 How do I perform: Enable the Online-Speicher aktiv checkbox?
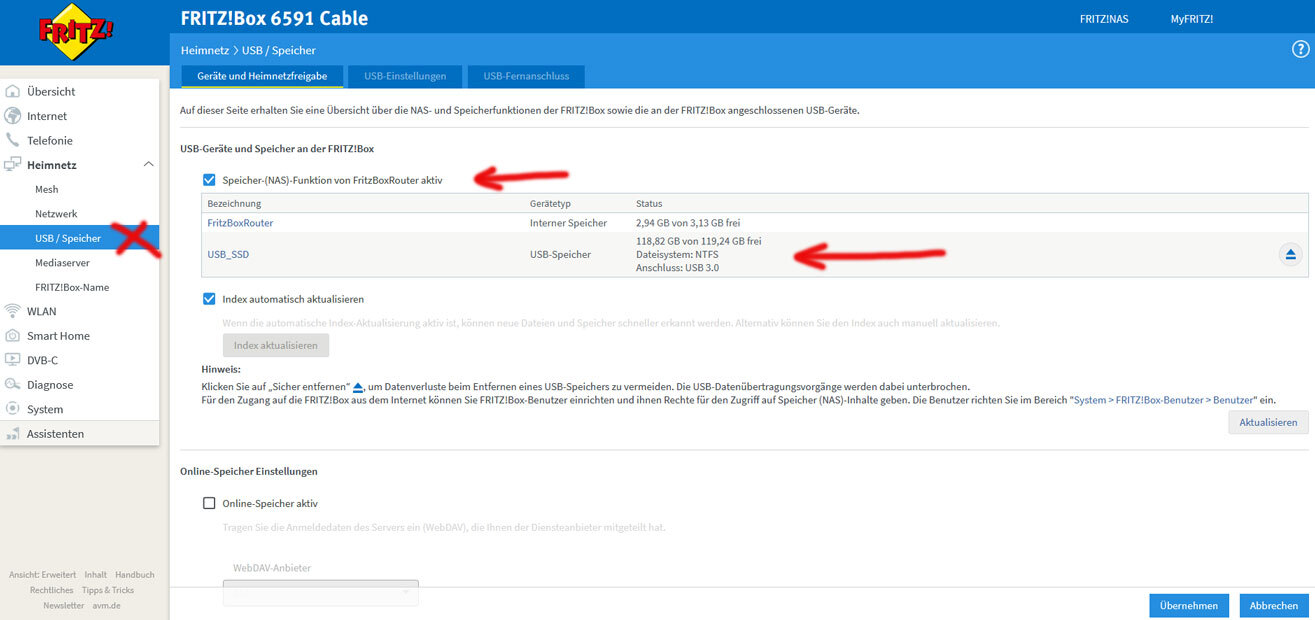pyautogui.click(x=209, y=504)
